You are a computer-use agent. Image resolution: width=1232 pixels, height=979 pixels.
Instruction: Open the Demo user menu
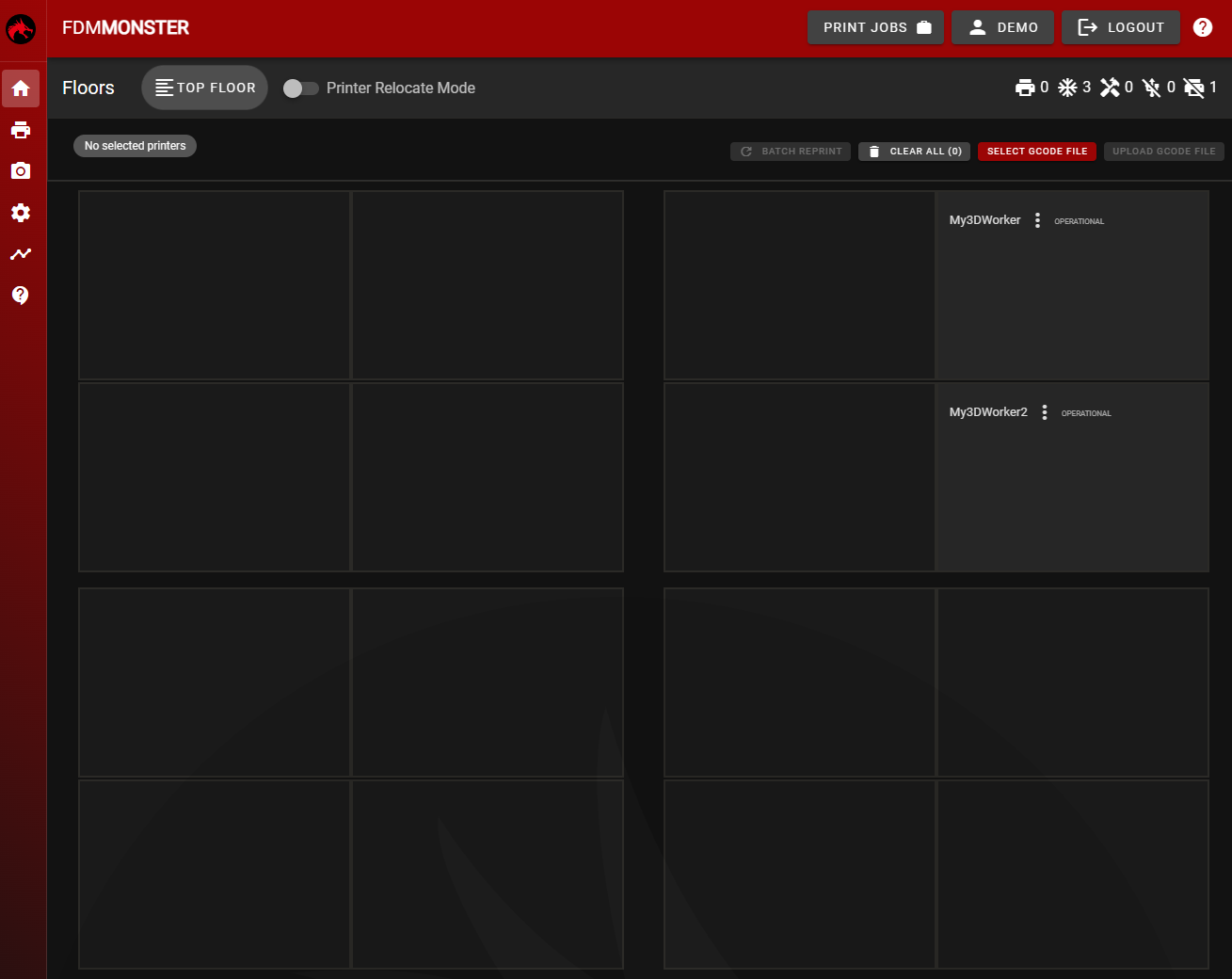click(x=1003, y=27)
